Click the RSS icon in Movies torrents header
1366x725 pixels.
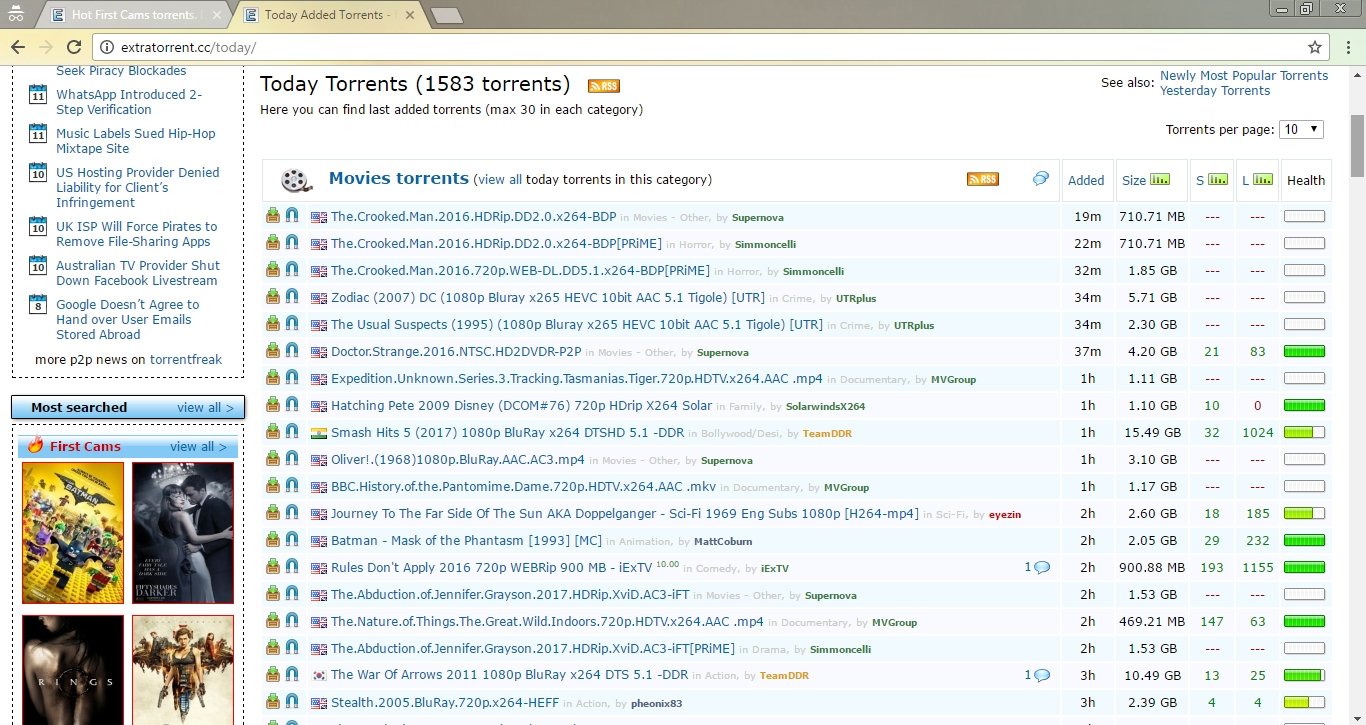pos(982,179)
